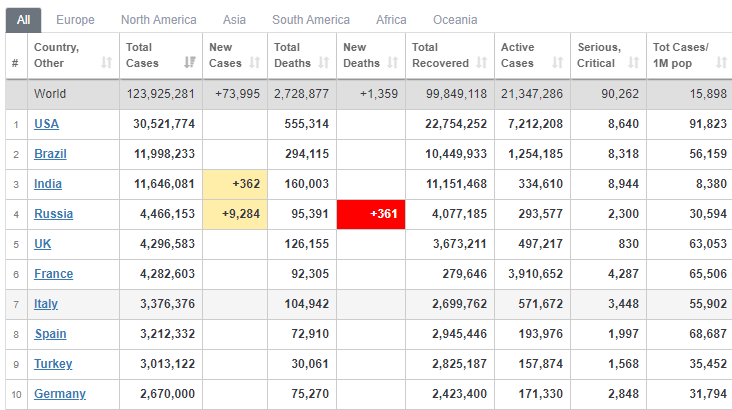Select UK total recovered 3,673,211
Viewport: 732px width, 410px height.
point(459,244)
